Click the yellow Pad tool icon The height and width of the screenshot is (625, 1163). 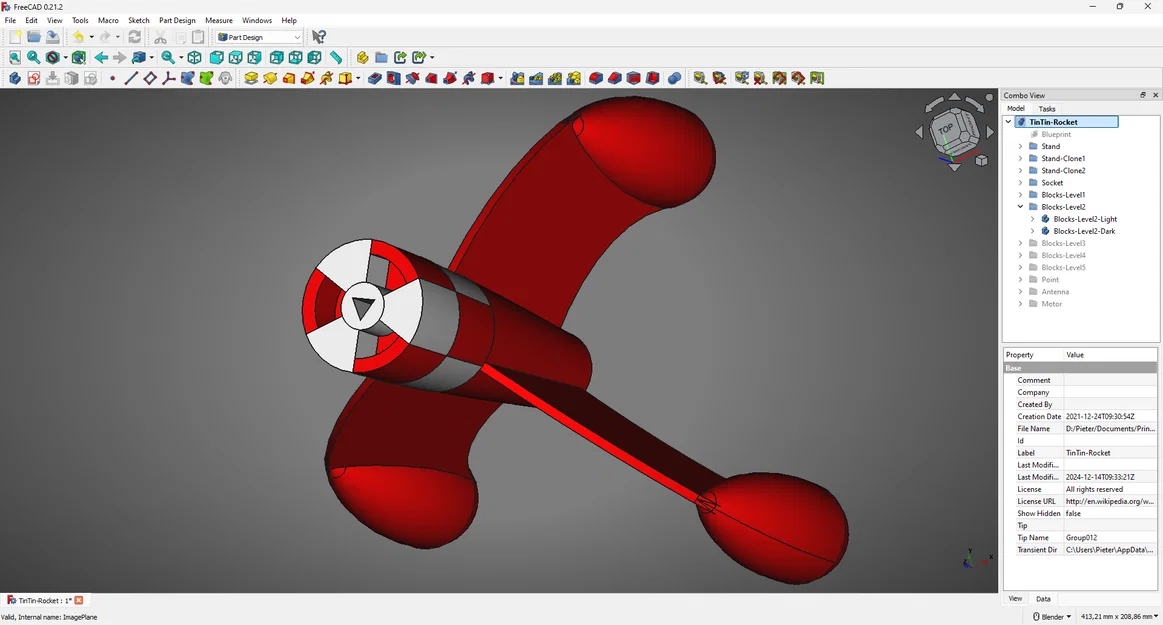pos(251,78)
